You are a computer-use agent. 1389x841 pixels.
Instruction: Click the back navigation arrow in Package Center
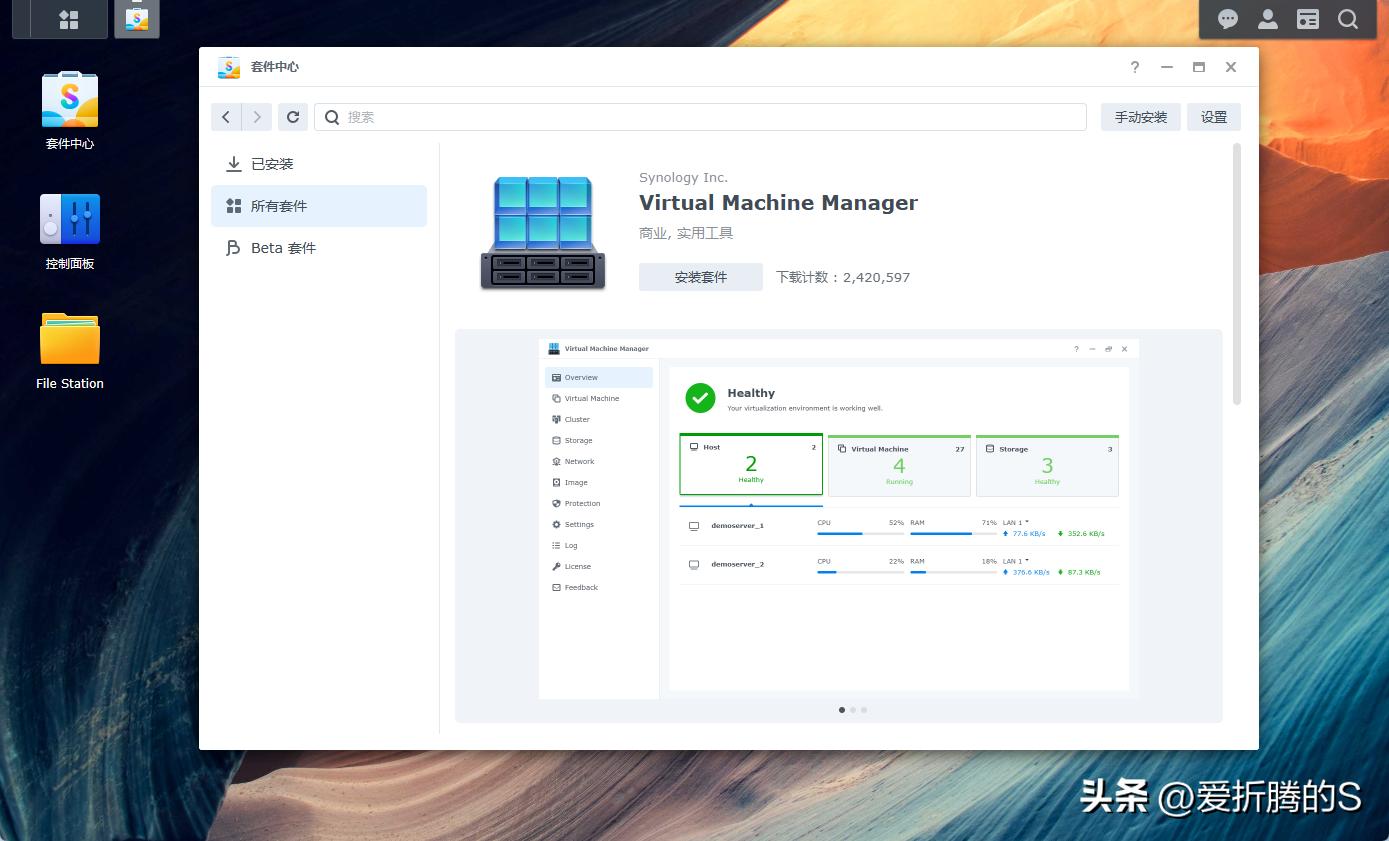tap(226, 117)
